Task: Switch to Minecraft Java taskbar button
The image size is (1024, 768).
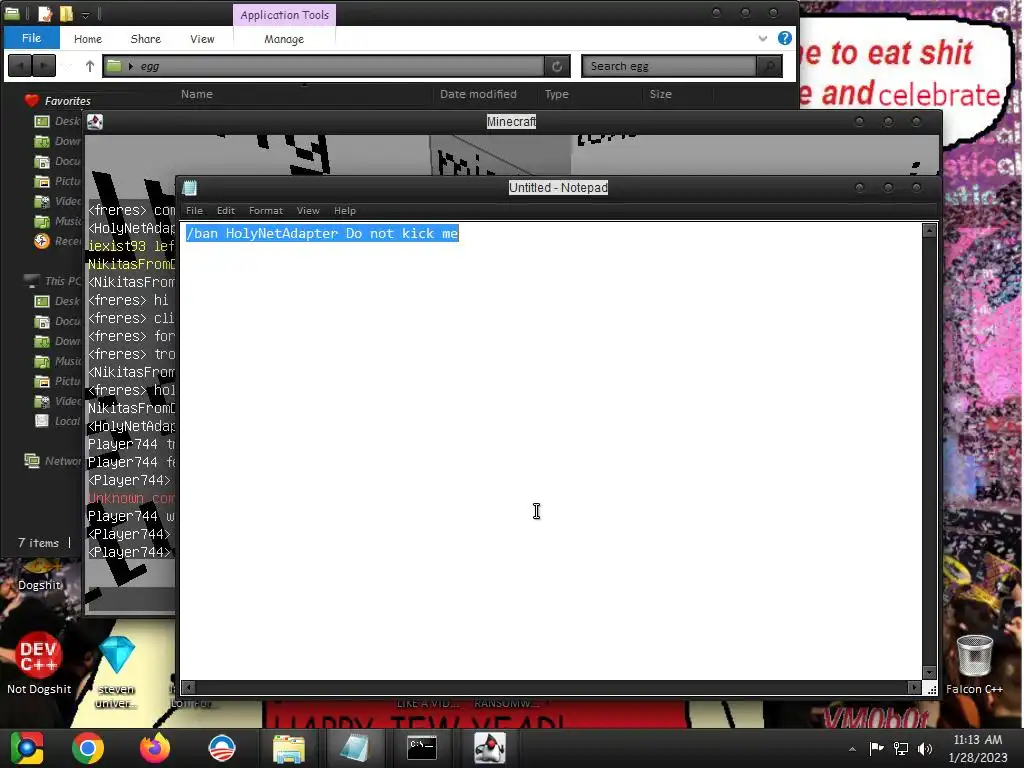Action: coord(489,748)
